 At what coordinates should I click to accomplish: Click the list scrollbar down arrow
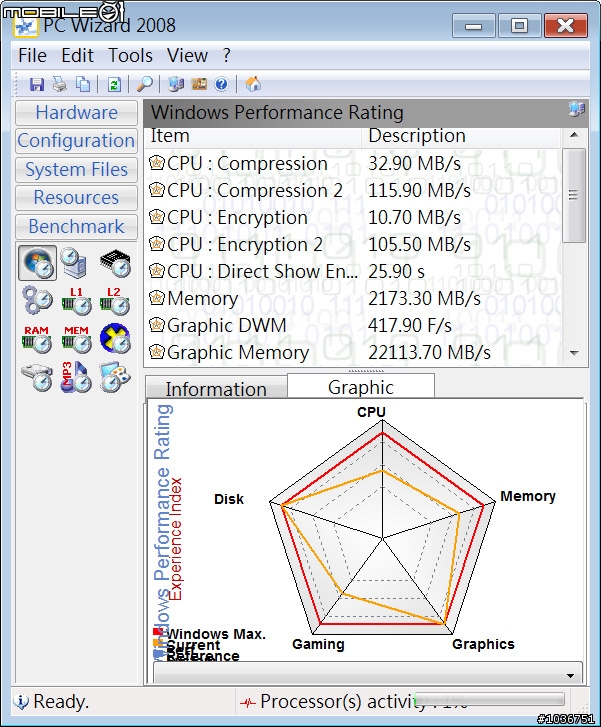pos(574,353)
